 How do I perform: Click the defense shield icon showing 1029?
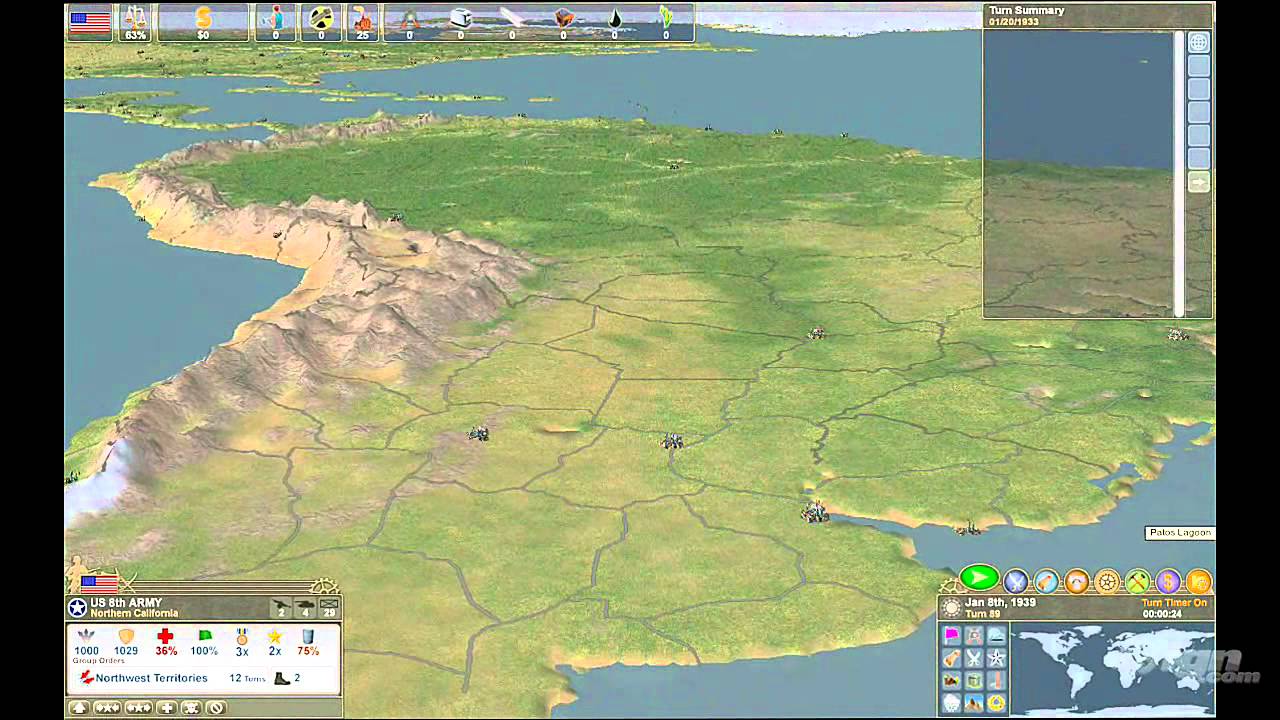pos(126,636)
